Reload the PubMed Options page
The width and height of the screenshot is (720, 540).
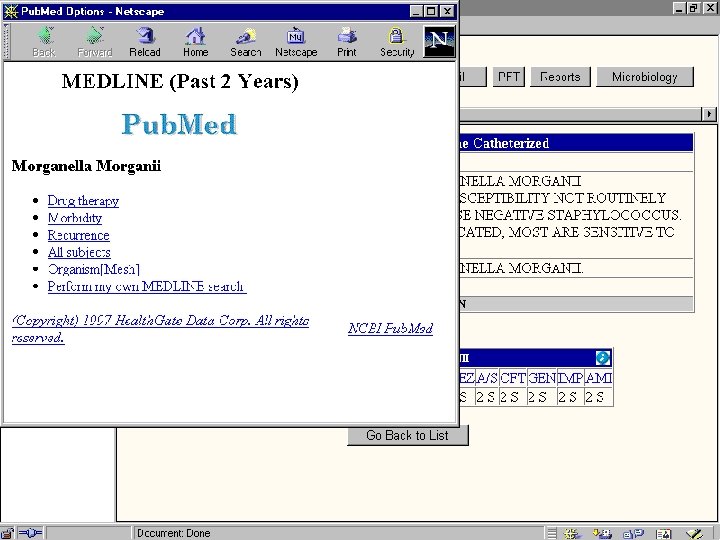click(145, 42)
